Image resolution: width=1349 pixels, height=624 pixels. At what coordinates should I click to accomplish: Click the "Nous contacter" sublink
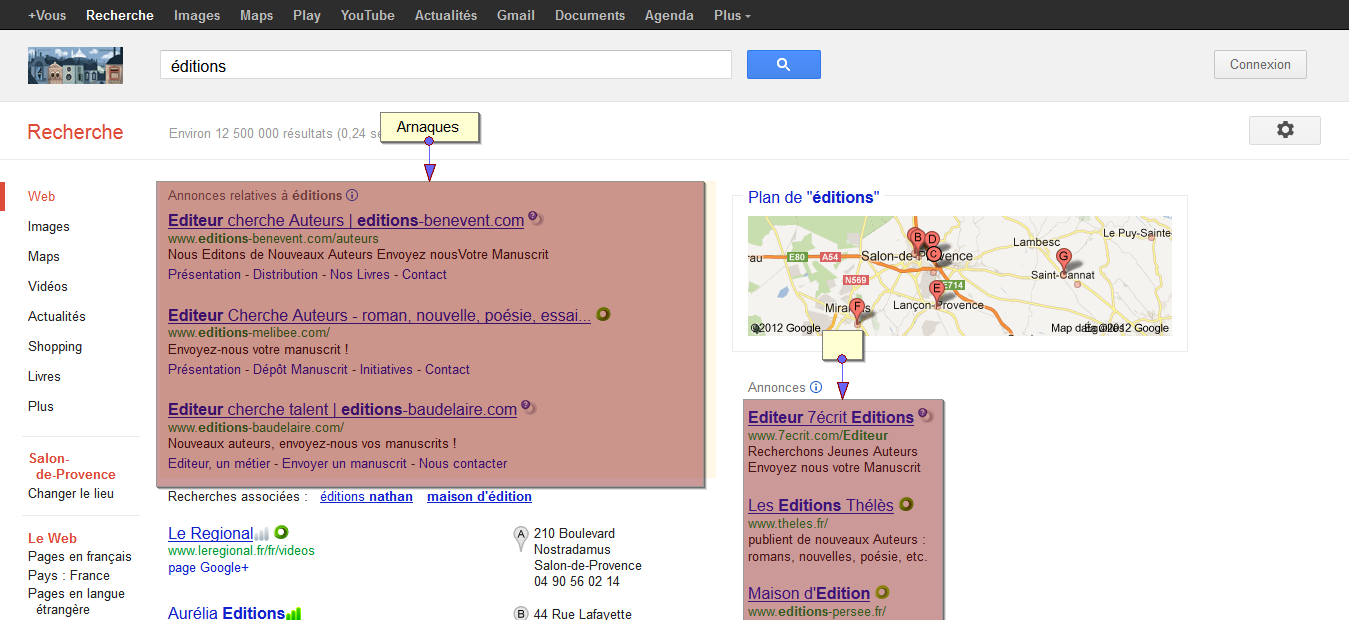click(x=463, y=464)
